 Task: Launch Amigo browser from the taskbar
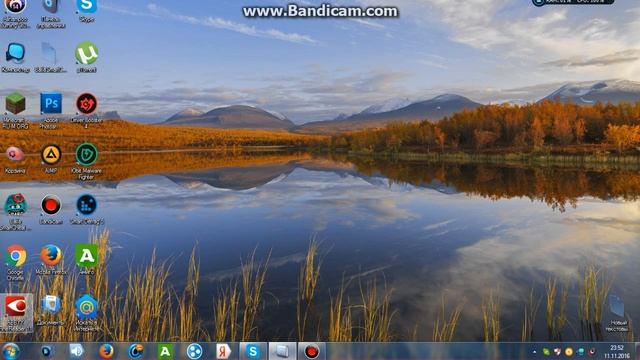pyautogui.click(x=165, y=351)
